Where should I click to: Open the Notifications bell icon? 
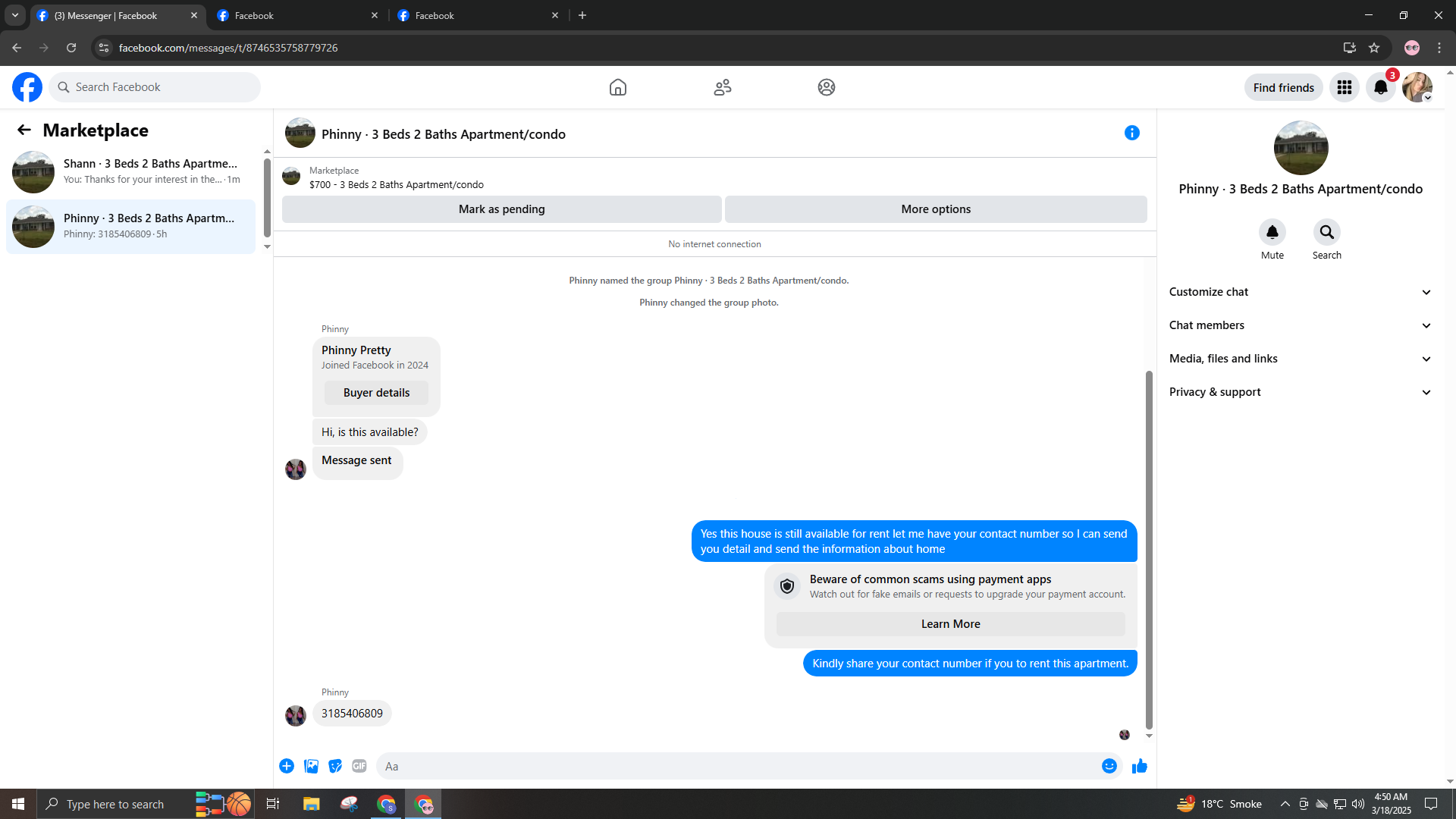(1380, 87)
